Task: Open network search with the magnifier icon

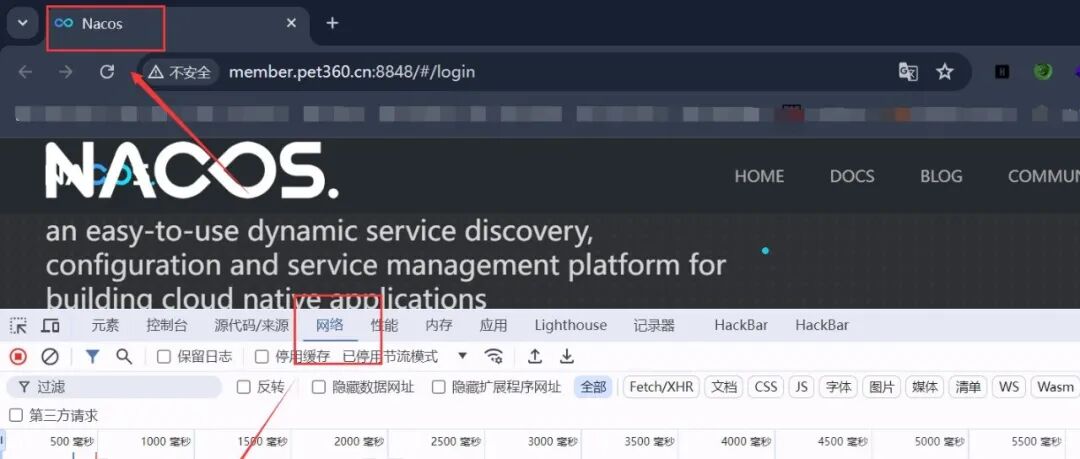Action: (124, 356)
